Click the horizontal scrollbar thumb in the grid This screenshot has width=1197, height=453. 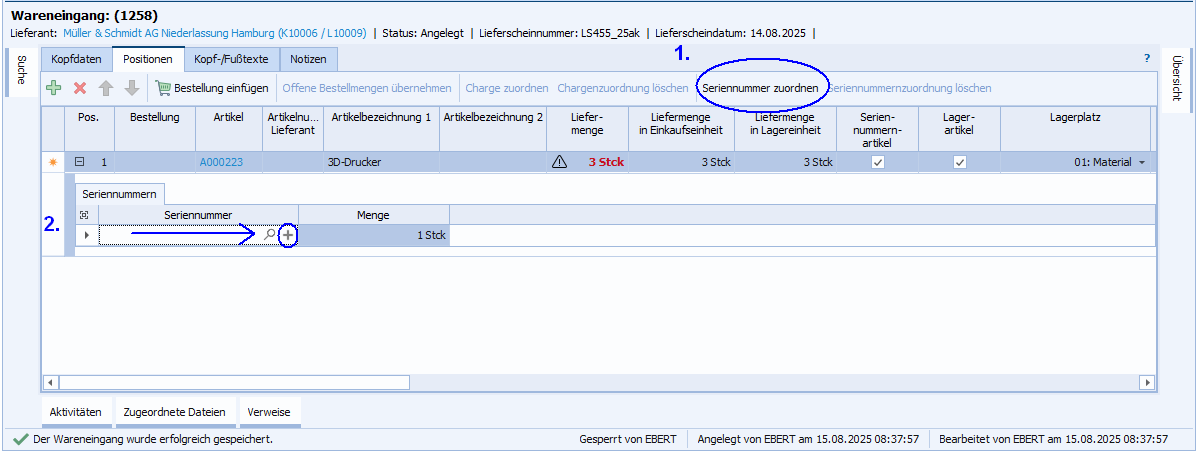point(234,382)
